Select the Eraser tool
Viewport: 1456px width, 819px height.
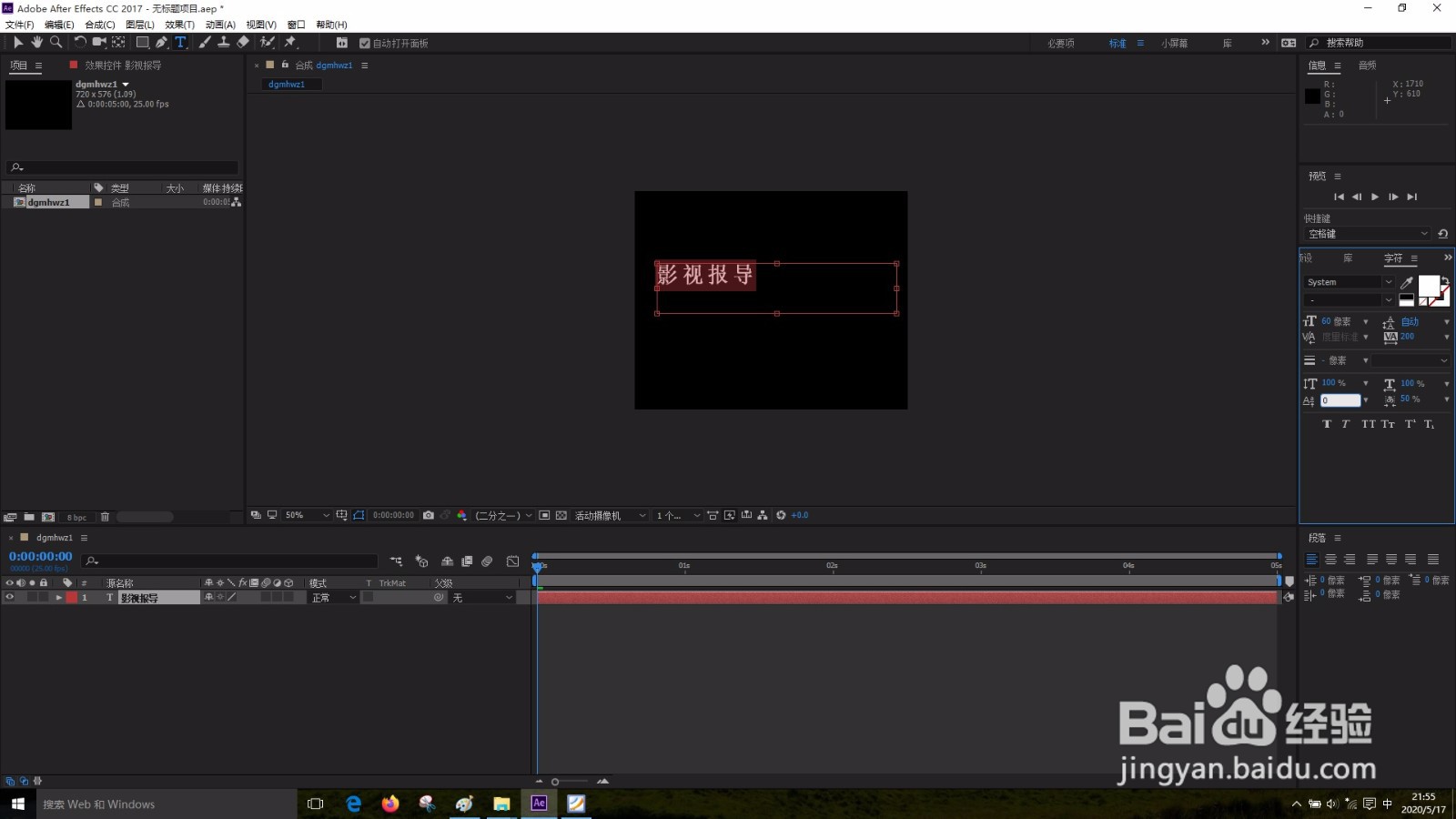click(x=243, y=42)
